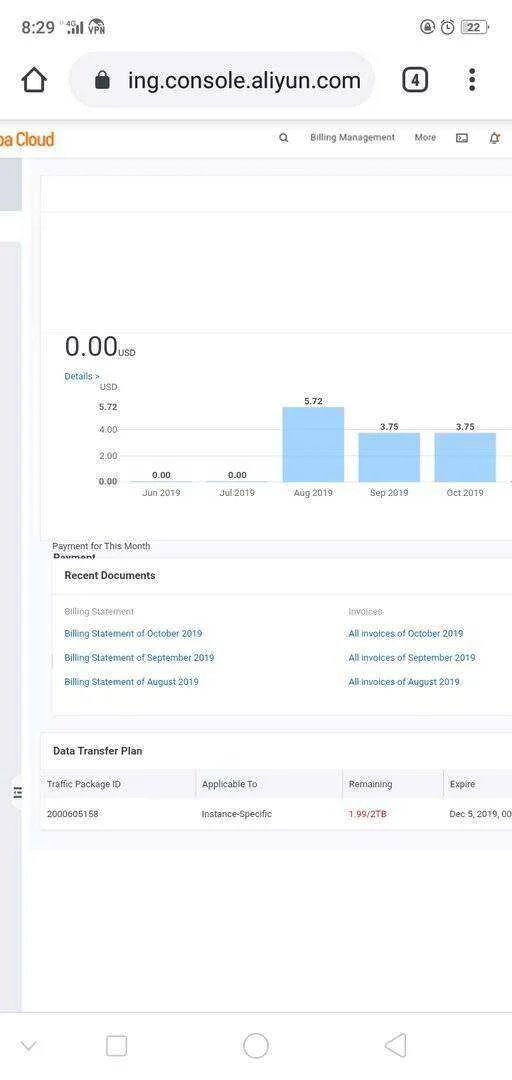Image resolution: width=512 pixels, height=1080 pixels.
Task: Click the Alibaba Cloud logo
Action: click(x=27, y=139)
